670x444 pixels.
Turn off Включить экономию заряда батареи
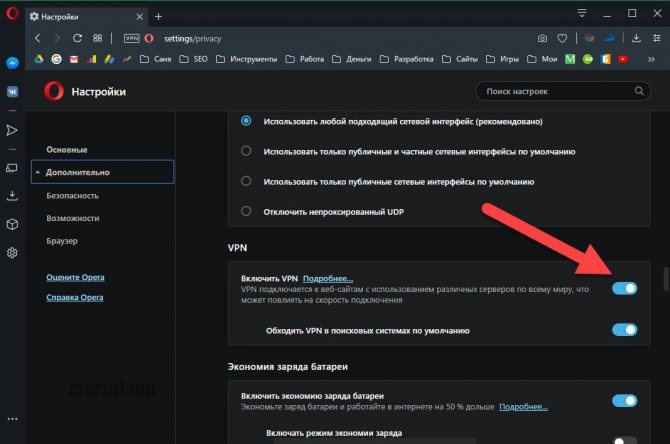point(624,401)
